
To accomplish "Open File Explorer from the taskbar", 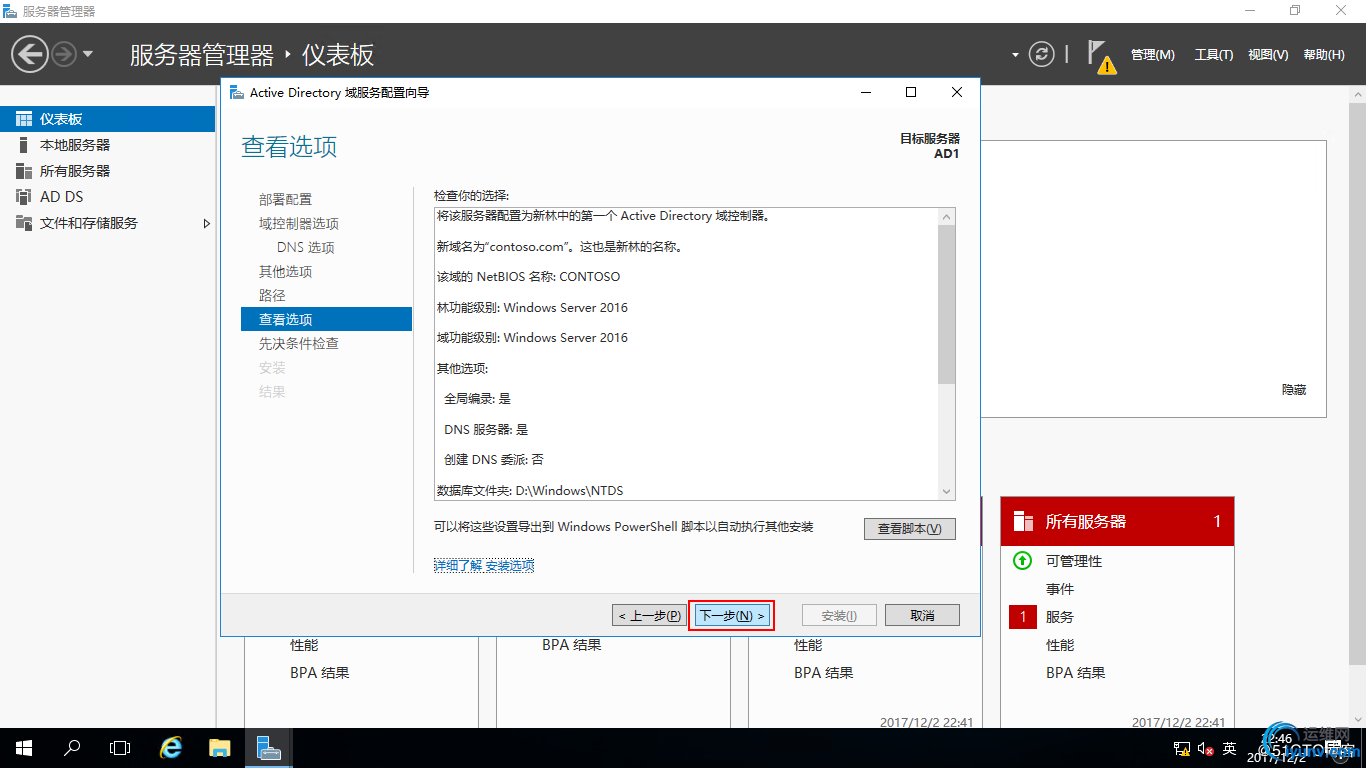I will click(x=220, y=748).
